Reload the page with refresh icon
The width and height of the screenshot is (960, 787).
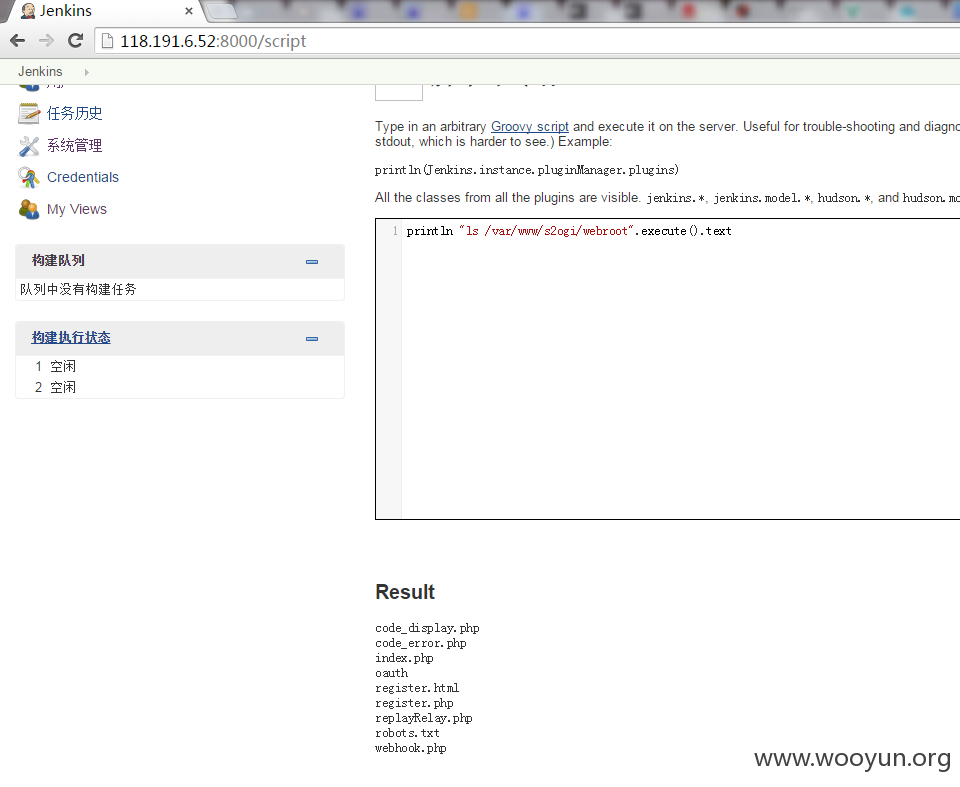click(x=75, y=41)
